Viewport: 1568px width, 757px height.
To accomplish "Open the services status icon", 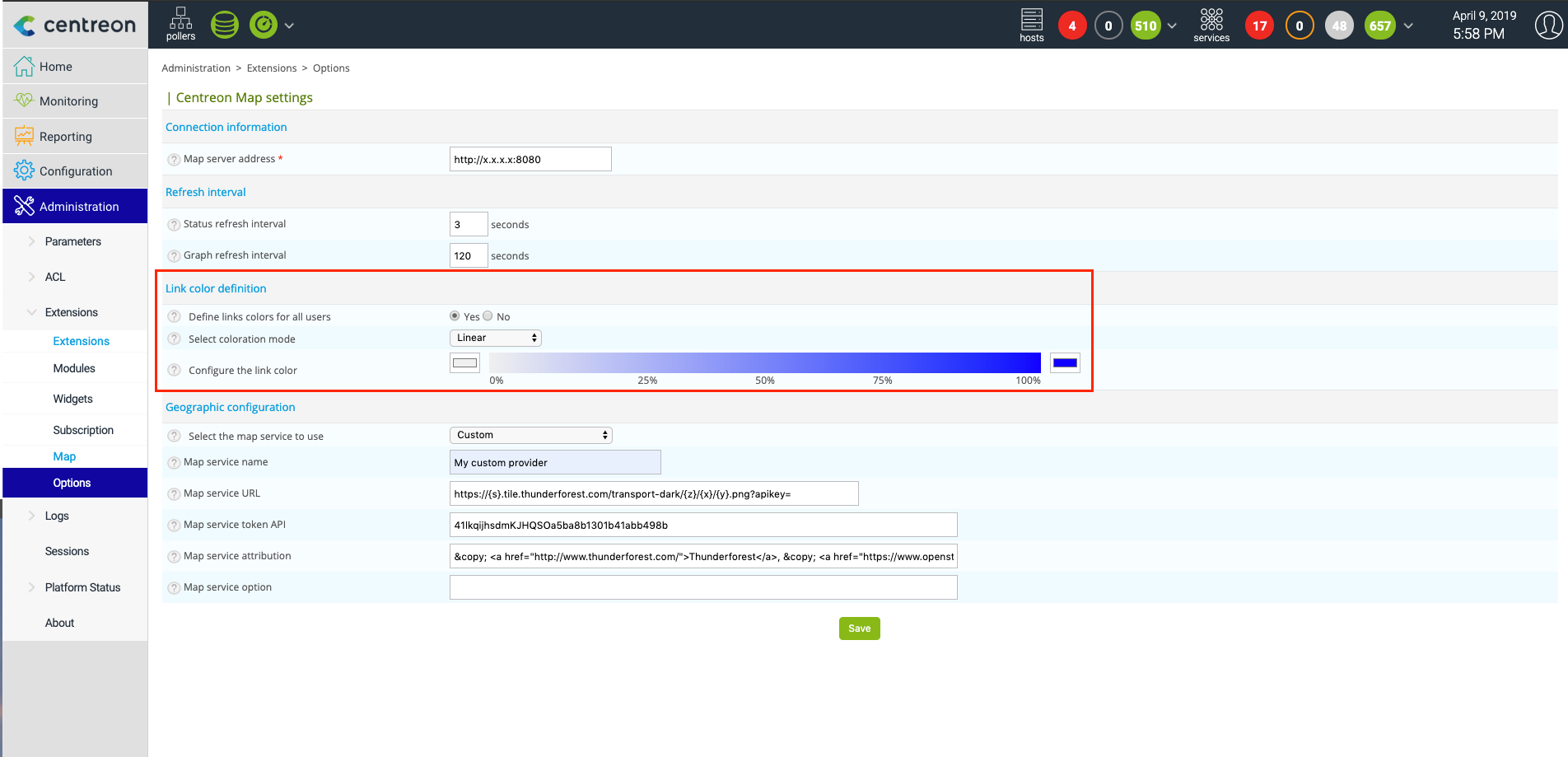I will pyautogui.click(x=1211, y=25).
